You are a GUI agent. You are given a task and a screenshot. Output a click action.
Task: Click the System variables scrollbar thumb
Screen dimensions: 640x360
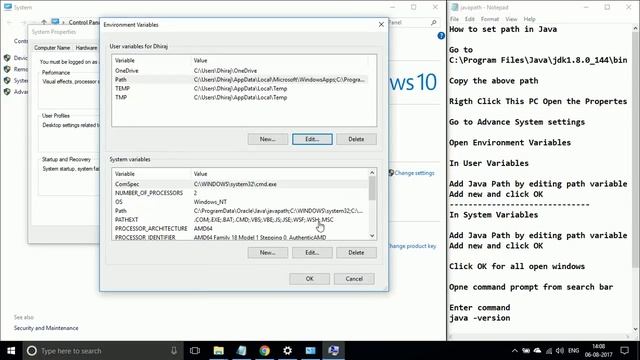coord(372,189)
